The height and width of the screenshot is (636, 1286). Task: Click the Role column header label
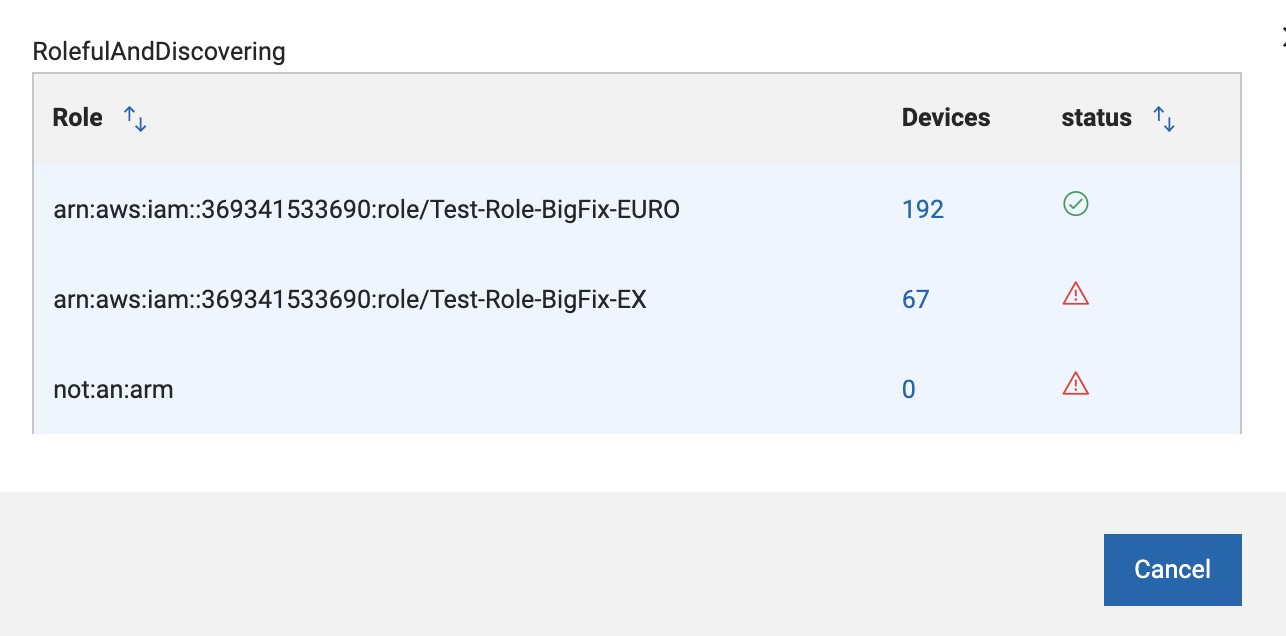coord(78,118)
